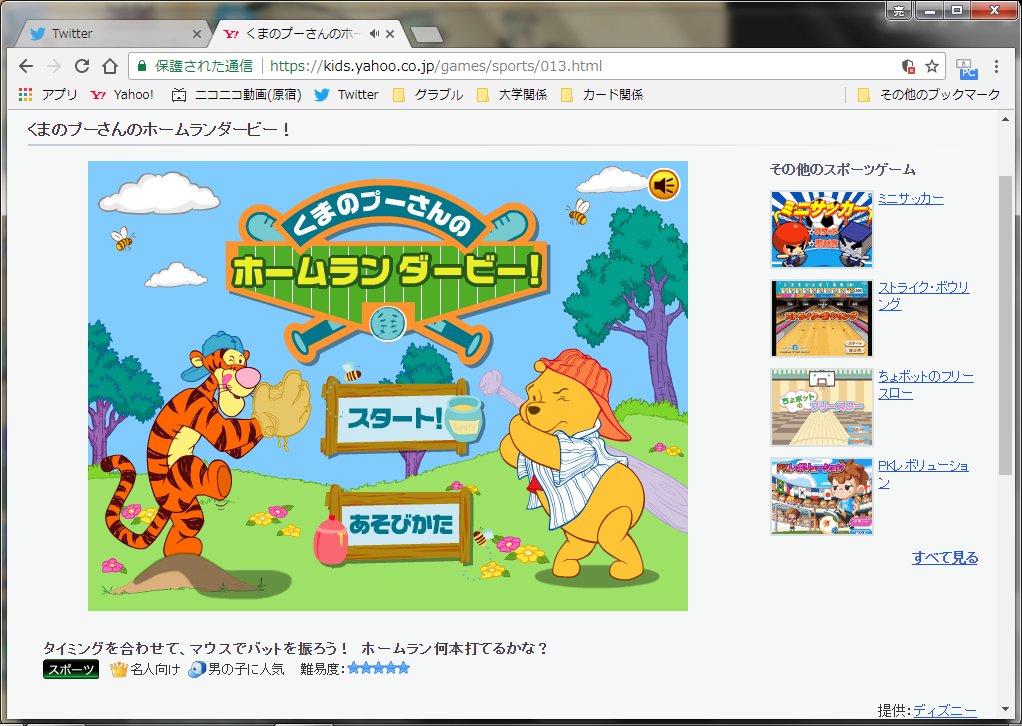Close the Twitter tab
Viewport: 1022px width, 726px height.
197,34
